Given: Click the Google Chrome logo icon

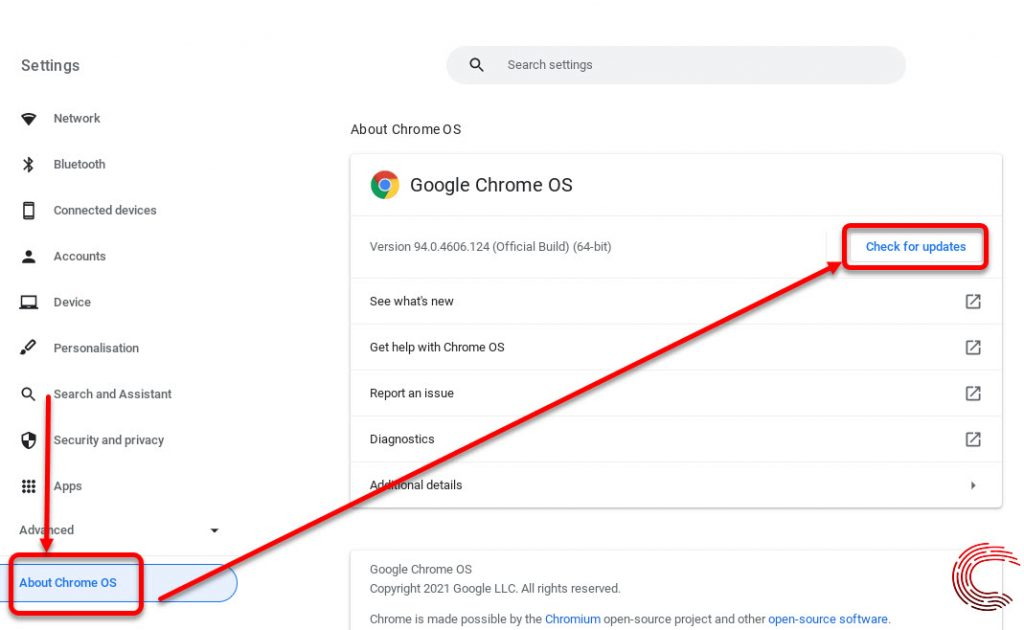Looking at the screenshot, I should pos(385,185).
